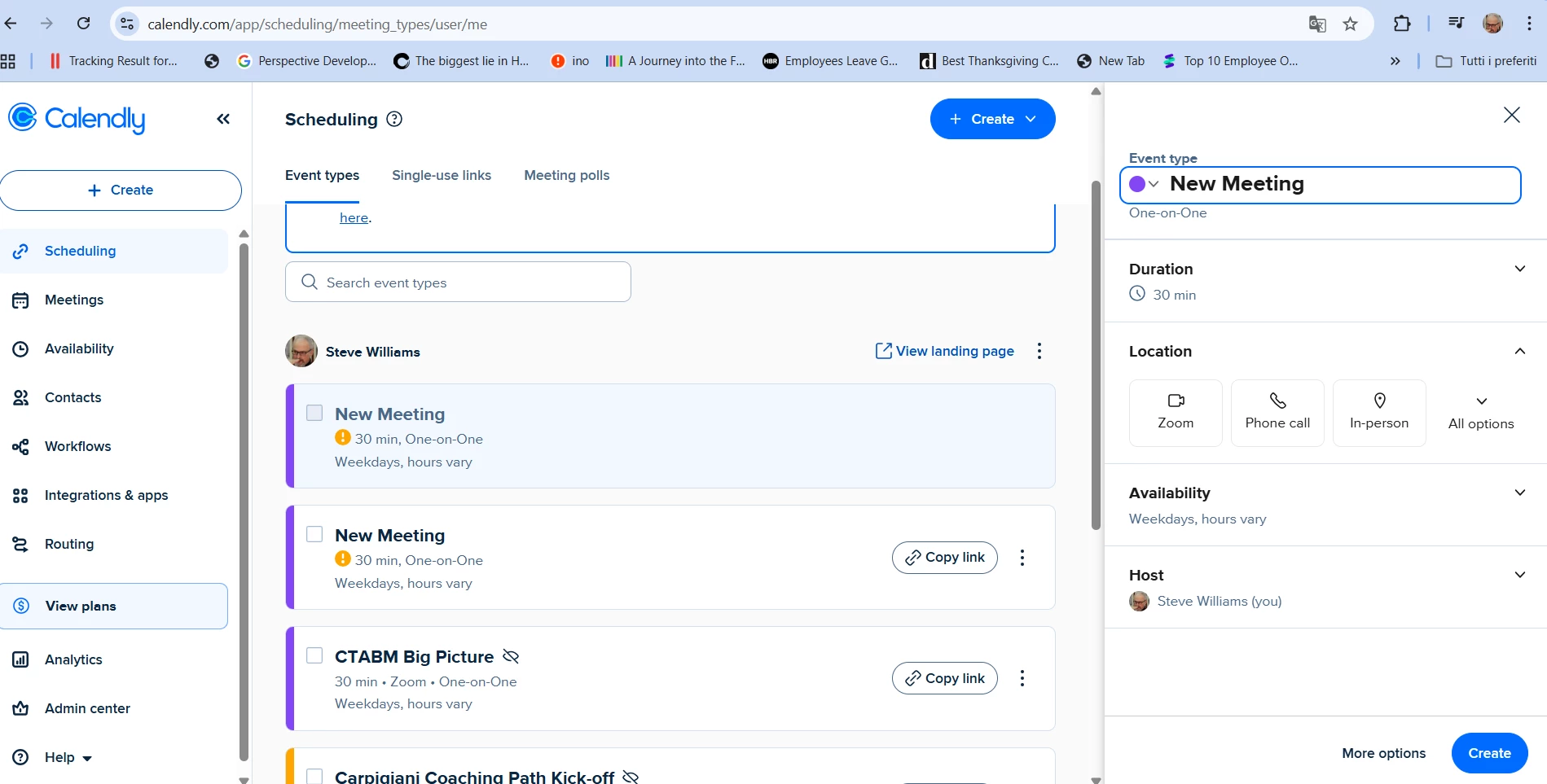Open Chrome three-dot menu
Image resolution: width=1547 pixels, height=784 pixels.
pos(1529,24)
